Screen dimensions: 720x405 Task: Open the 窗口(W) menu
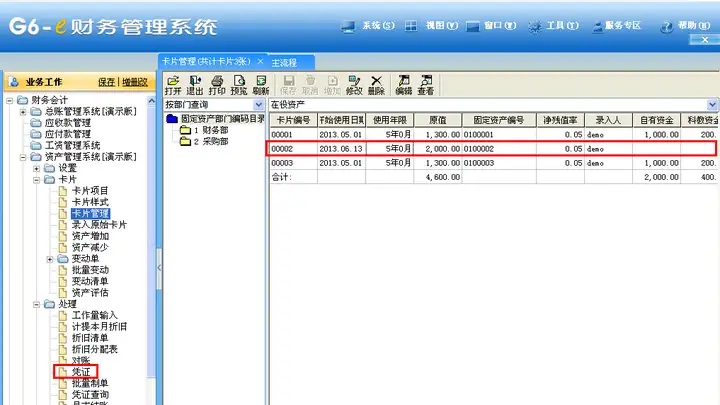(491, 26)
